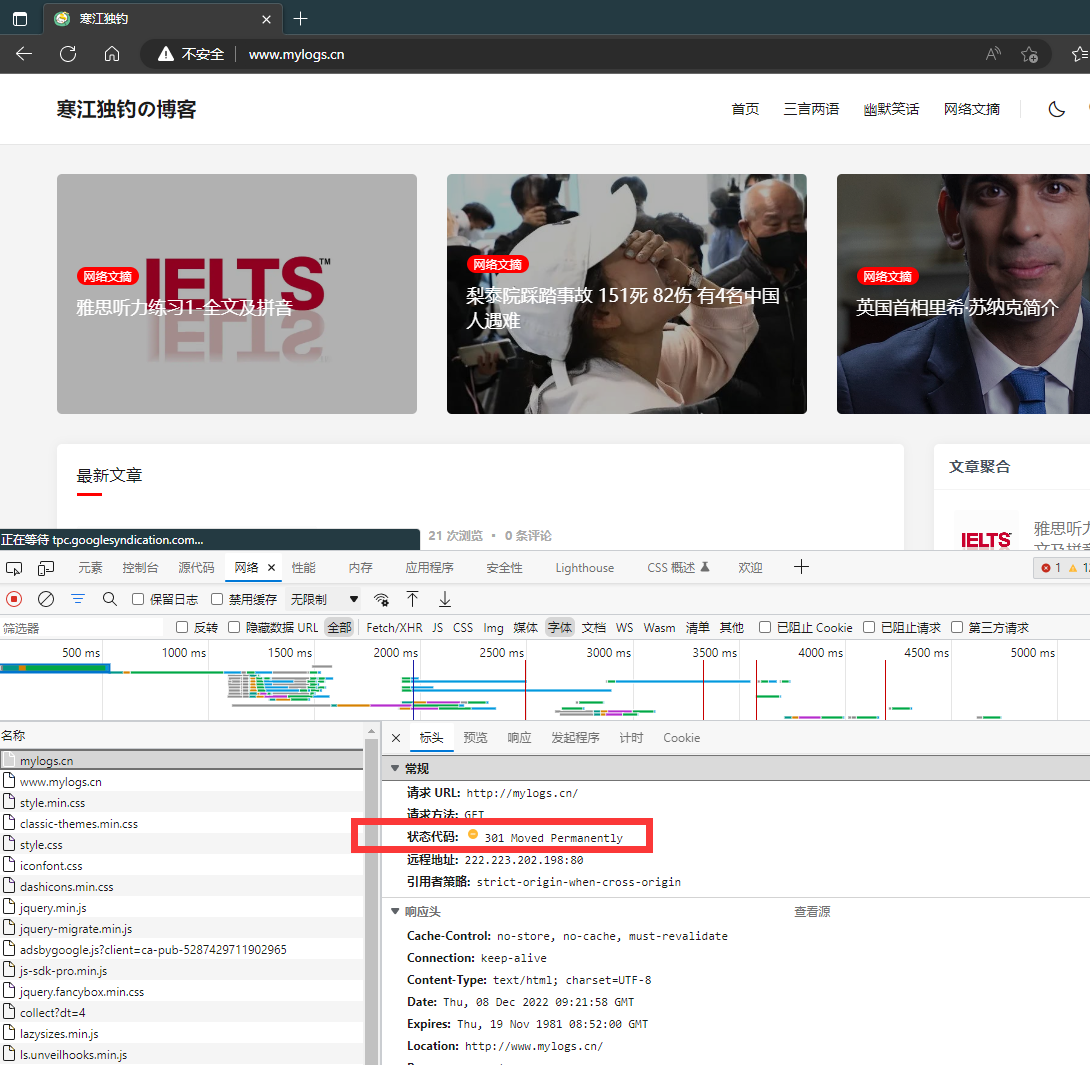Check the 反转 filter checkbox
This screenshot has height=1065, width=1090.
[182, 627]
